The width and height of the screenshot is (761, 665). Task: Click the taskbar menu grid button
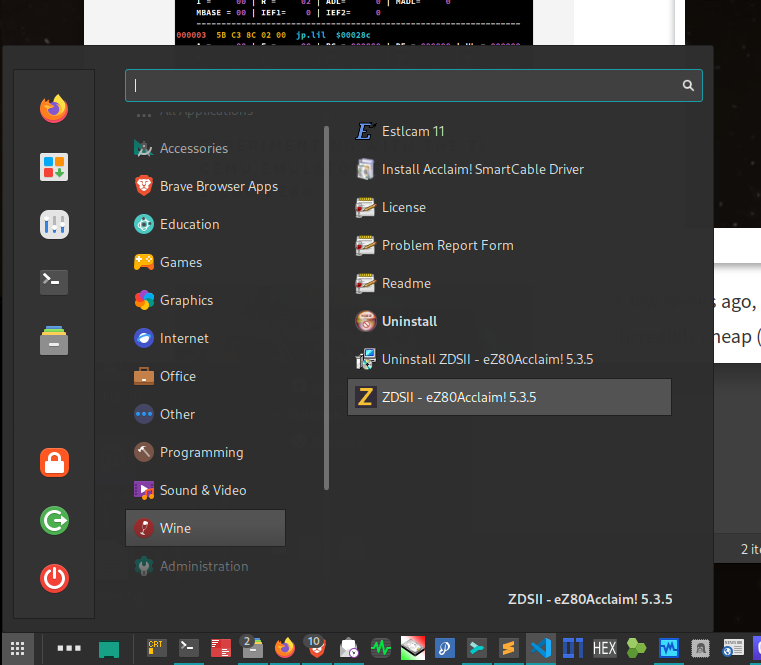(x=17, y=648)
